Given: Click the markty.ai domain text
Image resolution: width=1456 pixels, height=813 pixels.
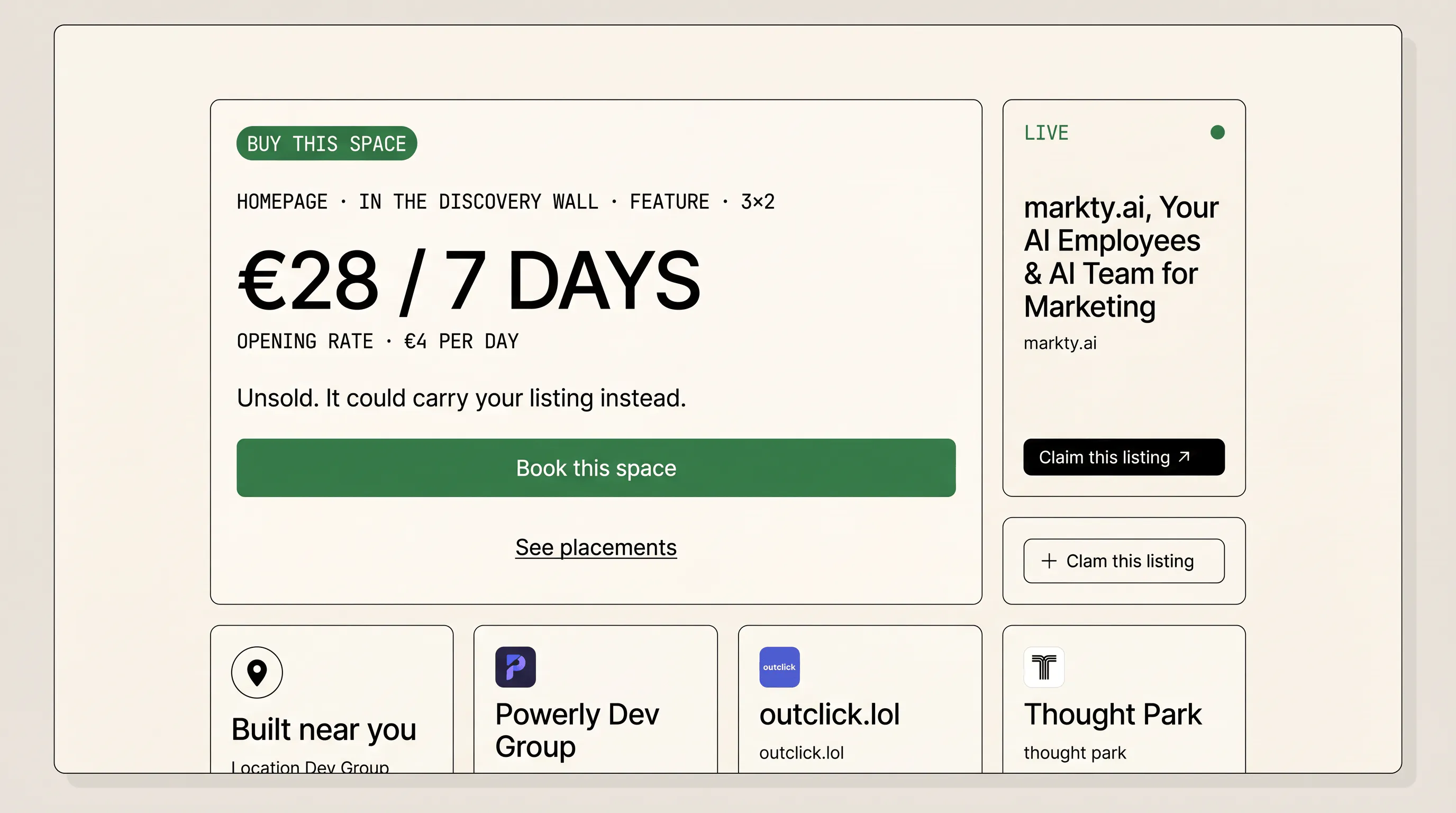Looking at the screenshot, I should [x=1060, y=343].
